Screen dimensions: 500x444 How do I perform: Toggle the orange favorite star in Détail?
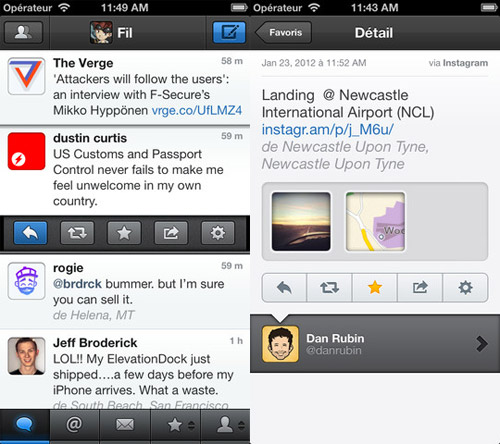pyautogui.click(x=375, y=288)
